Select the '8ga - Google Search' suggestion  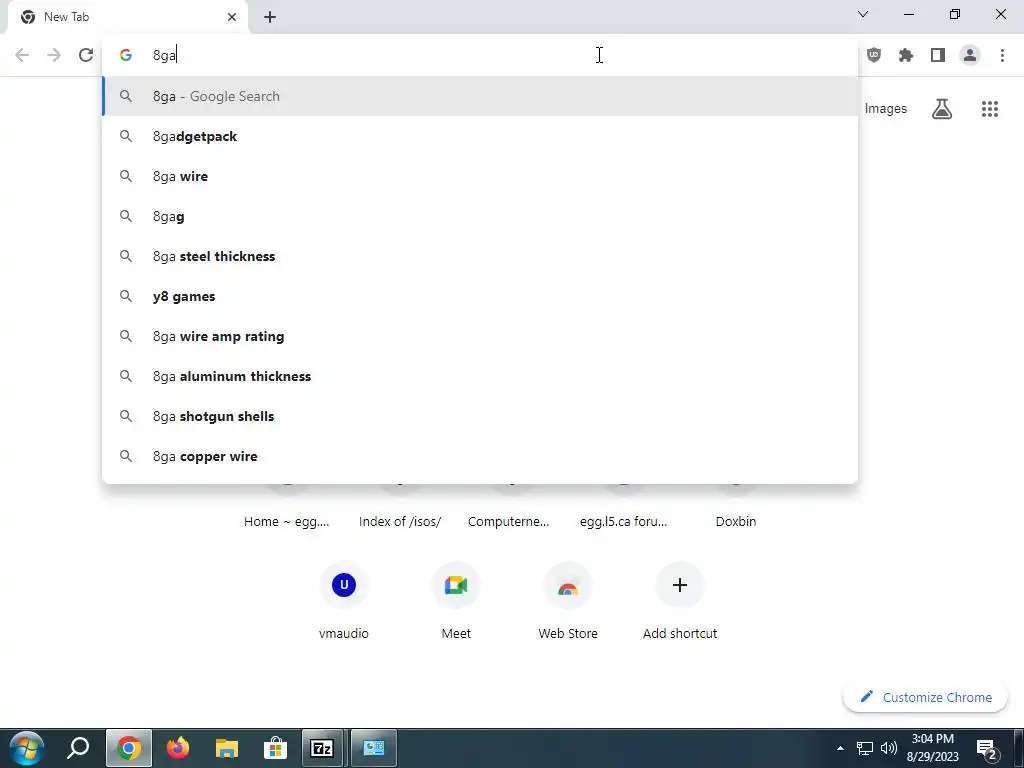[480, 96]
